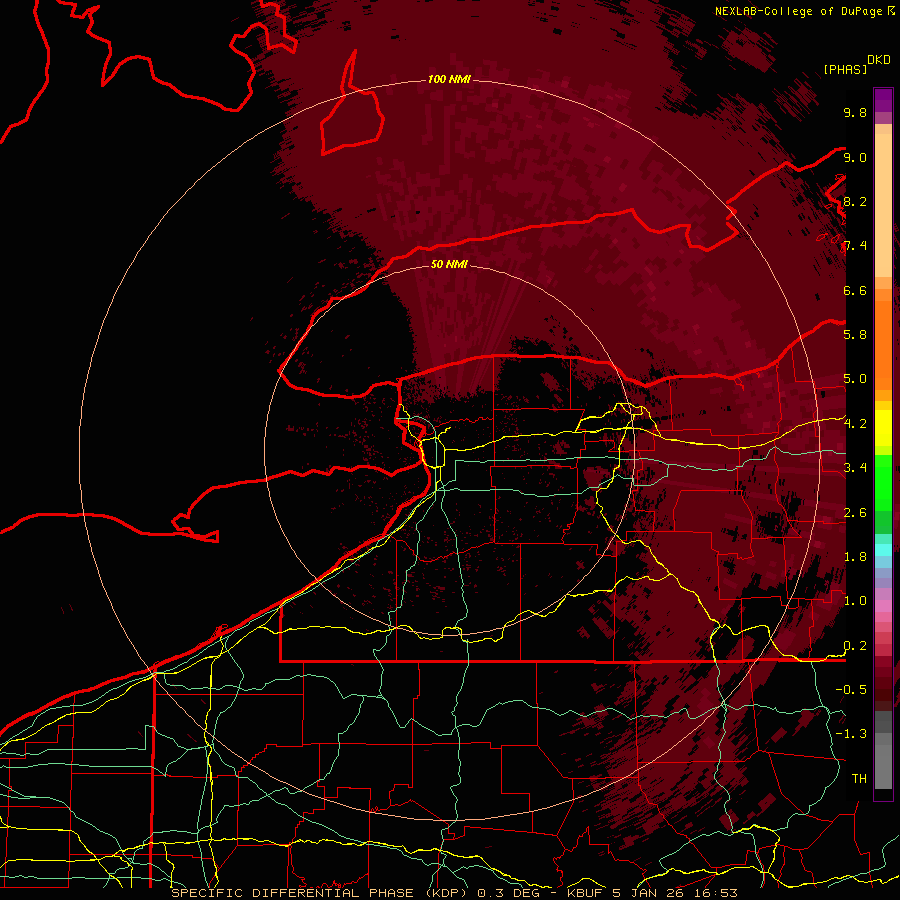Click the 3.4 value on color scale
The width and height of the screenshot is (900, 900).
pyautogui.click(x=855, y=468)
